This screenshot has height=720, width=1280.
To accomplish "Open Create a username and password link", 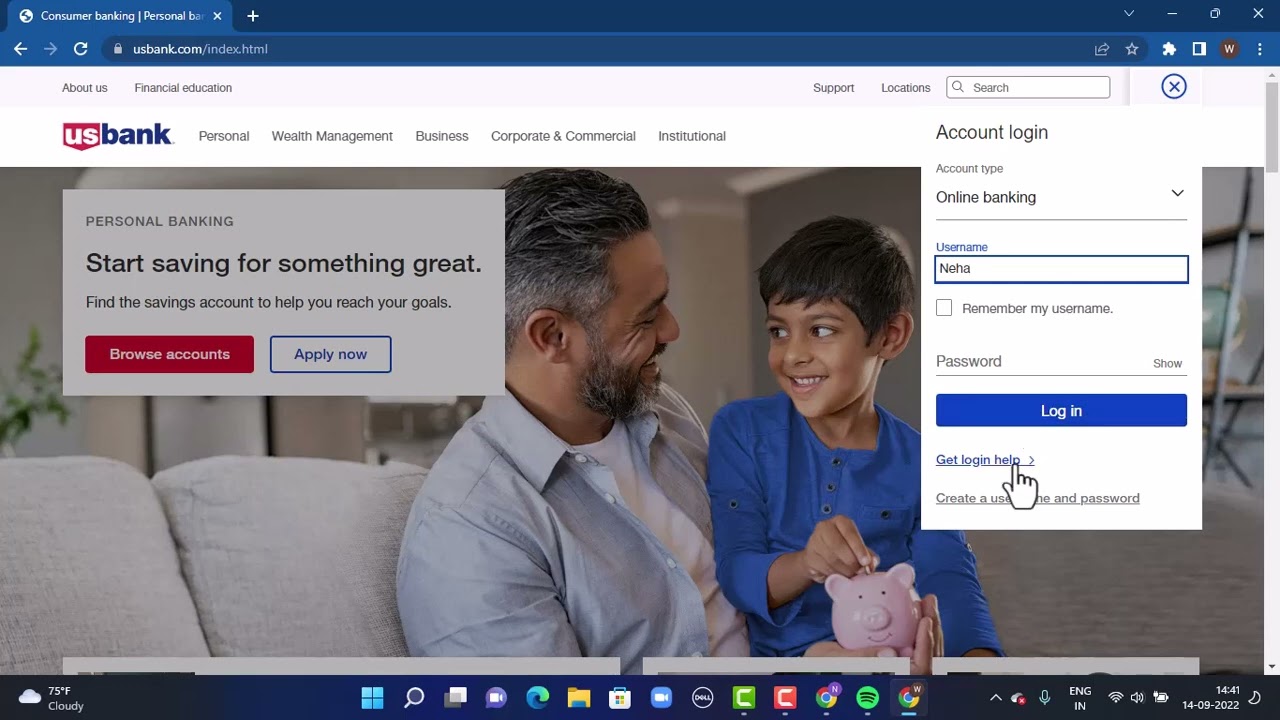I will [x=1037, y=498].
